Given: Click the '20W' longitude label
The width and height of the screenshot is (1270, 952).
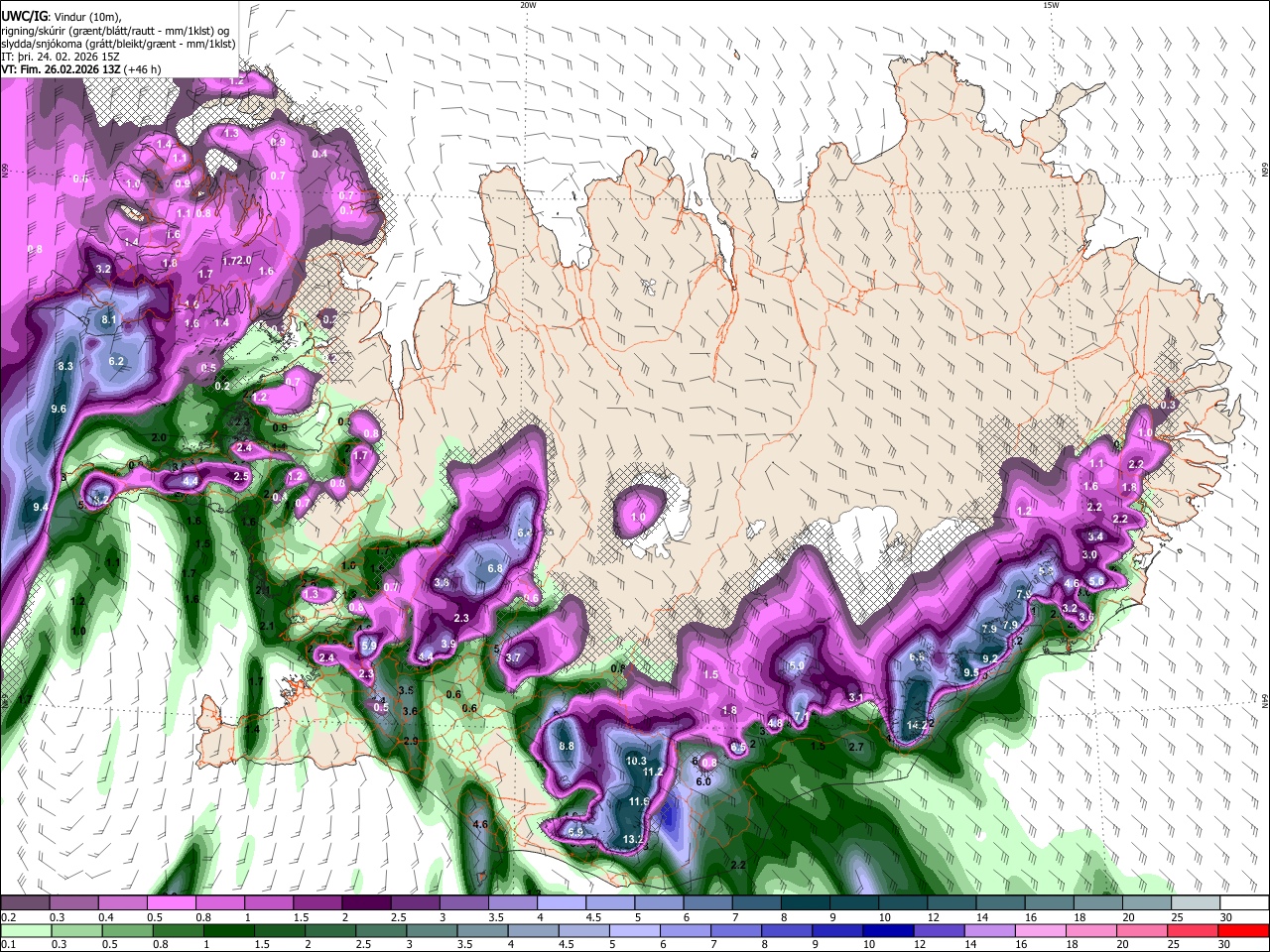Looking at the screenshot, I should coord(528,5).
